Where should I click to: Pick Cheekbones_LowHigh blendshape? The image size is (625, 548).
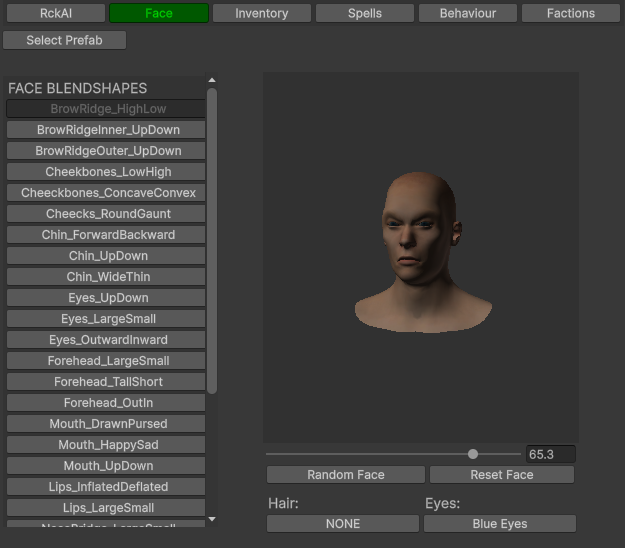(106, 172)
